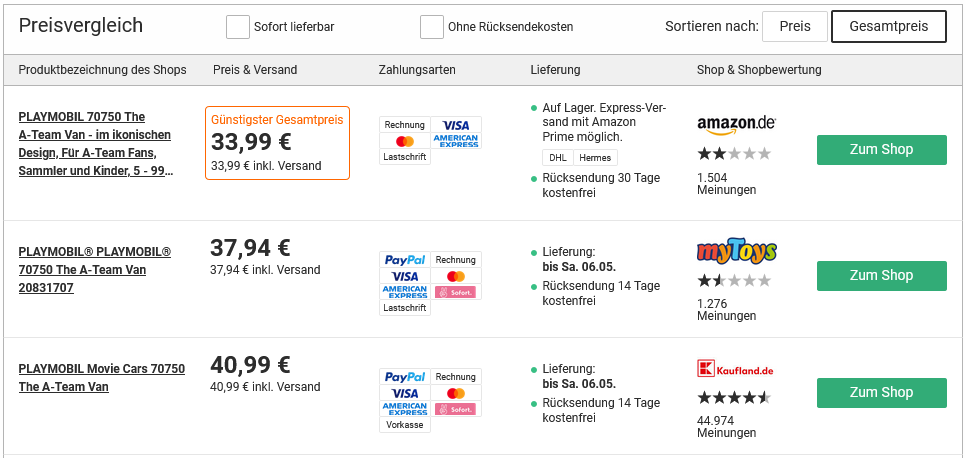Screen dimensions: 965x458
Task: Click the Günstigster Gesamtpreis price box
Action: (277, 143)
